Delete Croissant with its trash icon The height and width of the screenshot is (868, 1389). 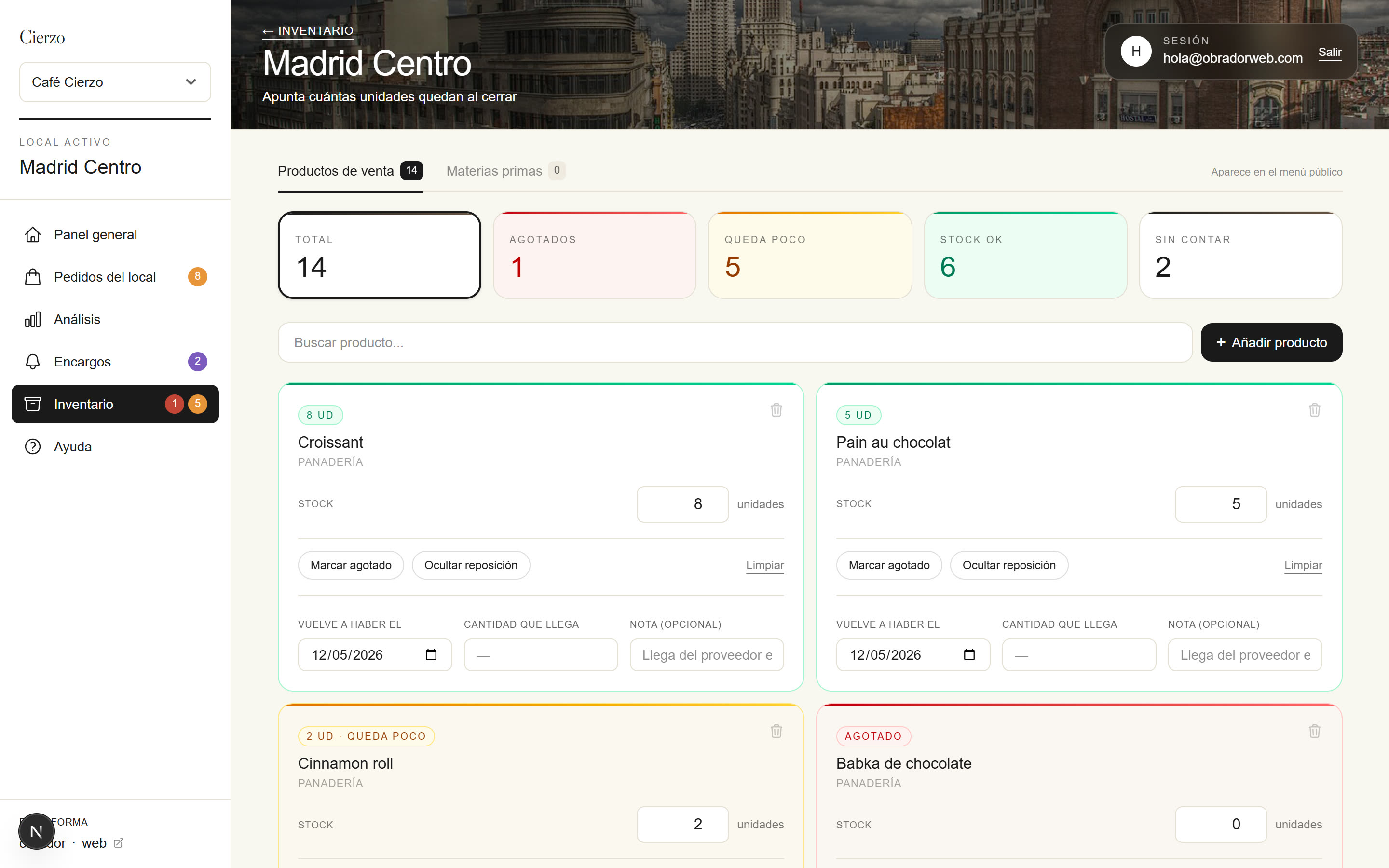click(x=776, y=410)
